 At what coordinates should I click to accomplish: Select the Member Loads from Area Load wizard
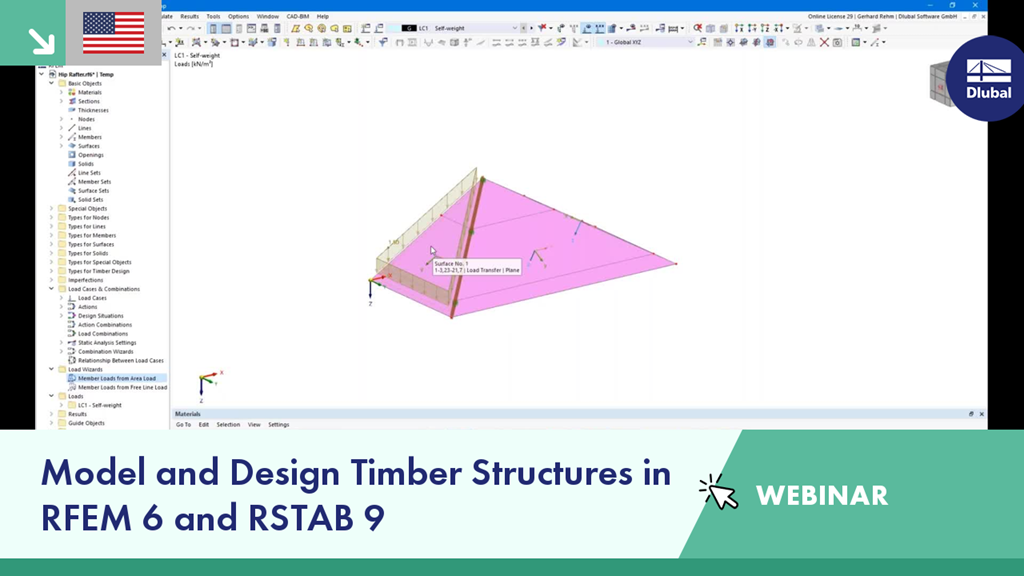point(115,378)
